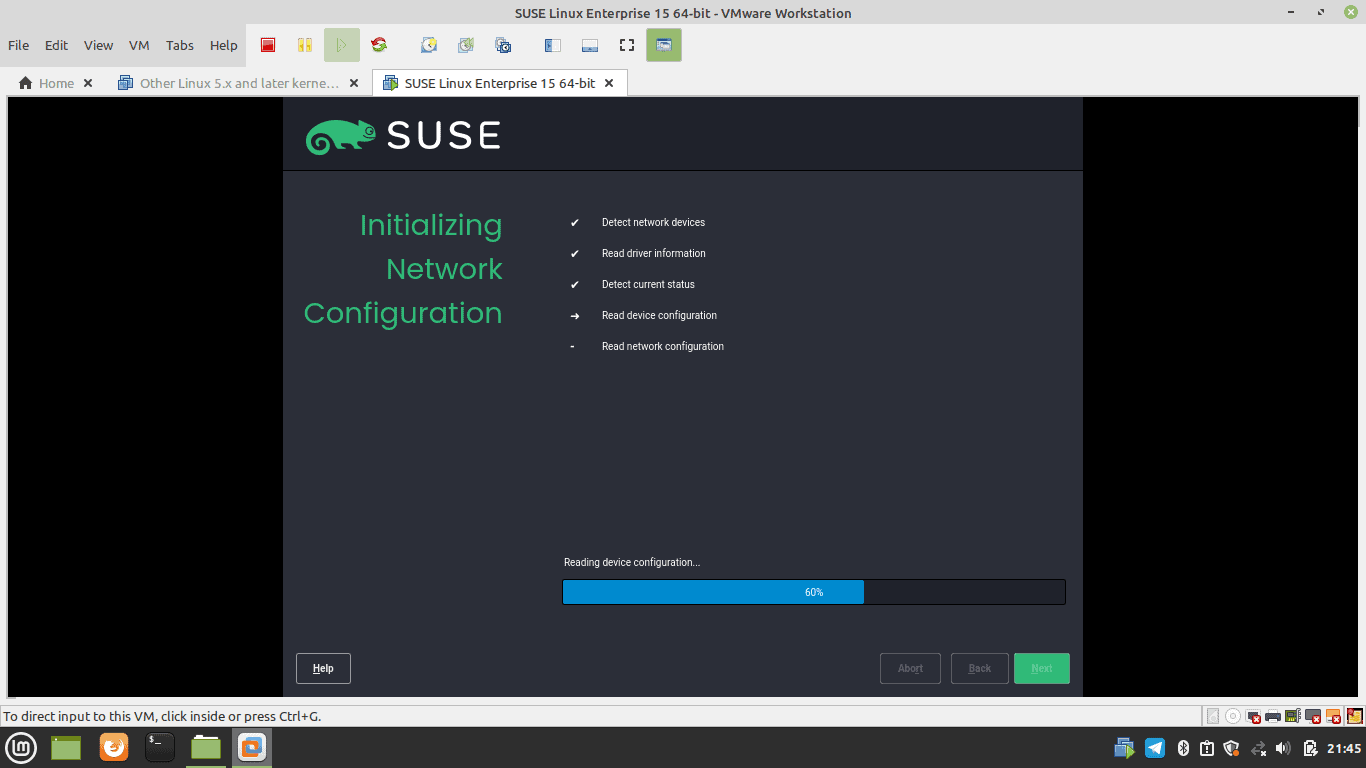Open the snapshot manager icon
This screenshot has height=768, width=1366.
(x=503, y=45)
